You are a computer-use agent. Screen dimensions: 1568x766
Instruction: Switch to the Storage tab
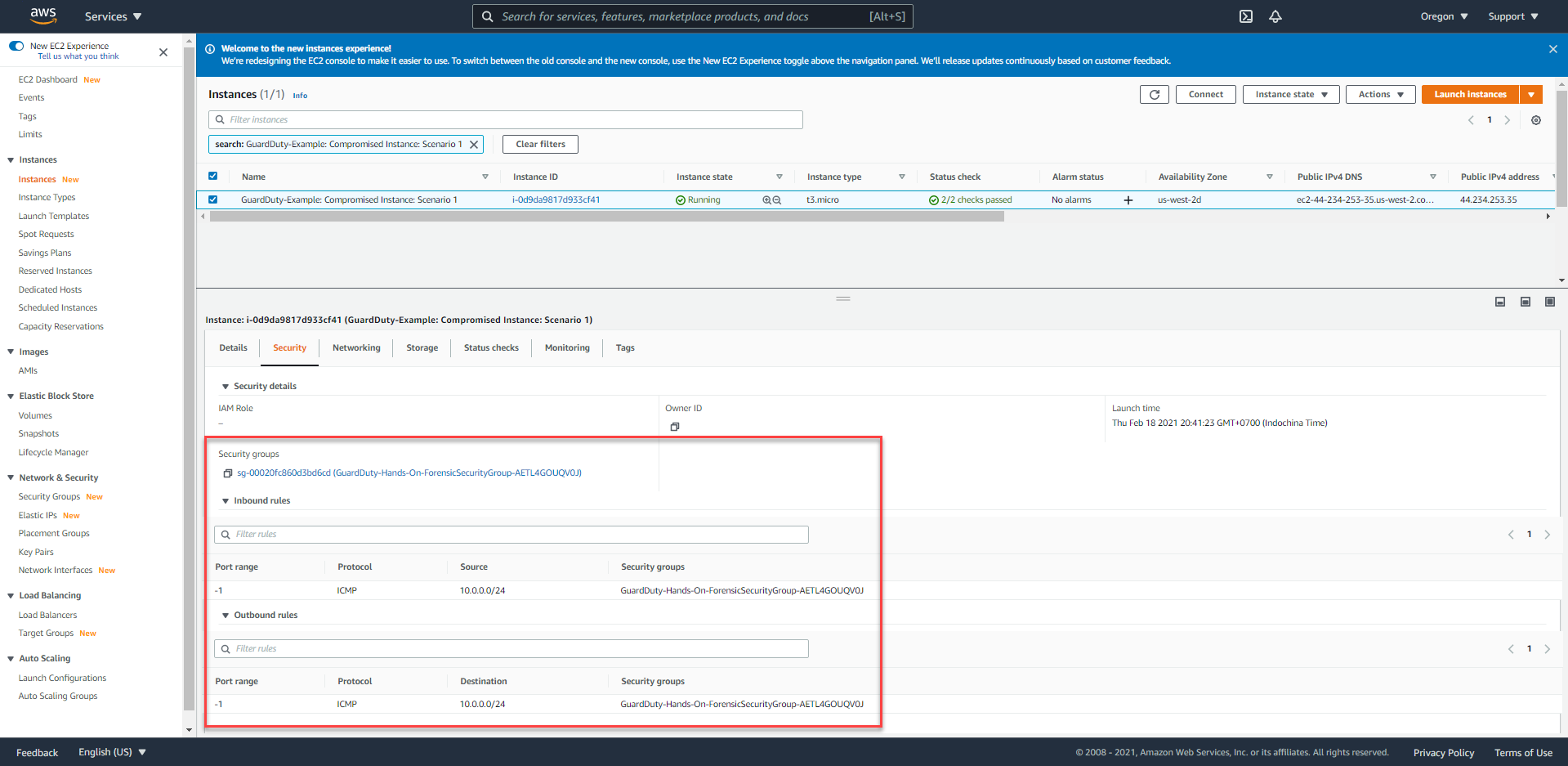tap(422, 348)
